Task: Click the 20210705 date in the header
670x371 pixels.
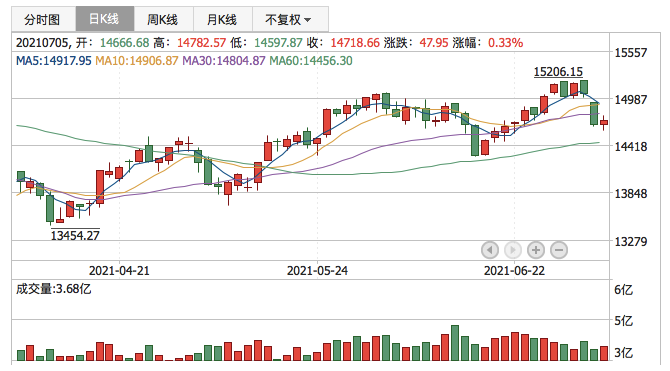Action: pyautogui.click(x=42, y=43)
